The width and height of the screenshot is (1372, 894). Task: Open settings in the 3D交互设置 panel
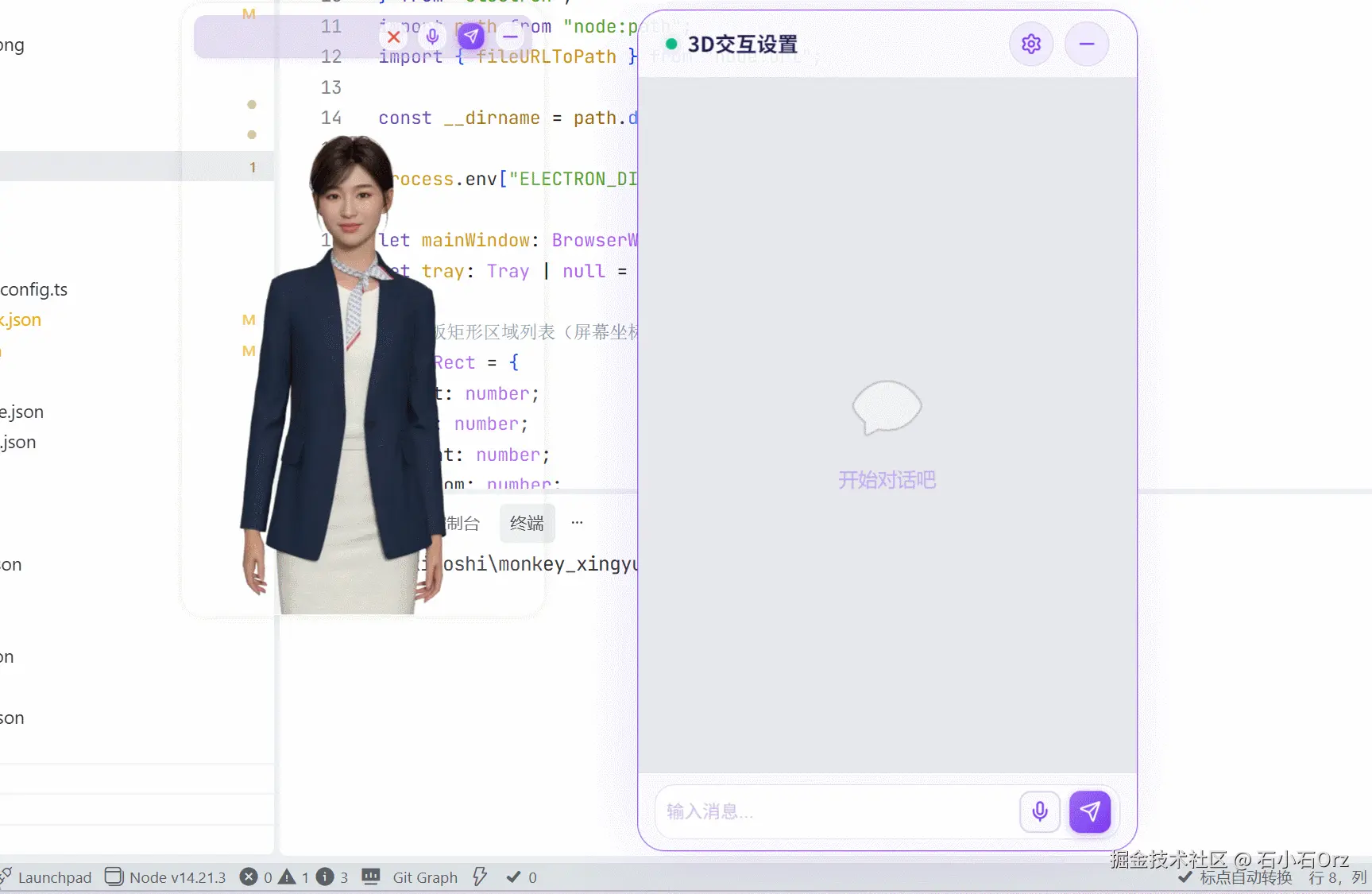(x=1031, y=44)
